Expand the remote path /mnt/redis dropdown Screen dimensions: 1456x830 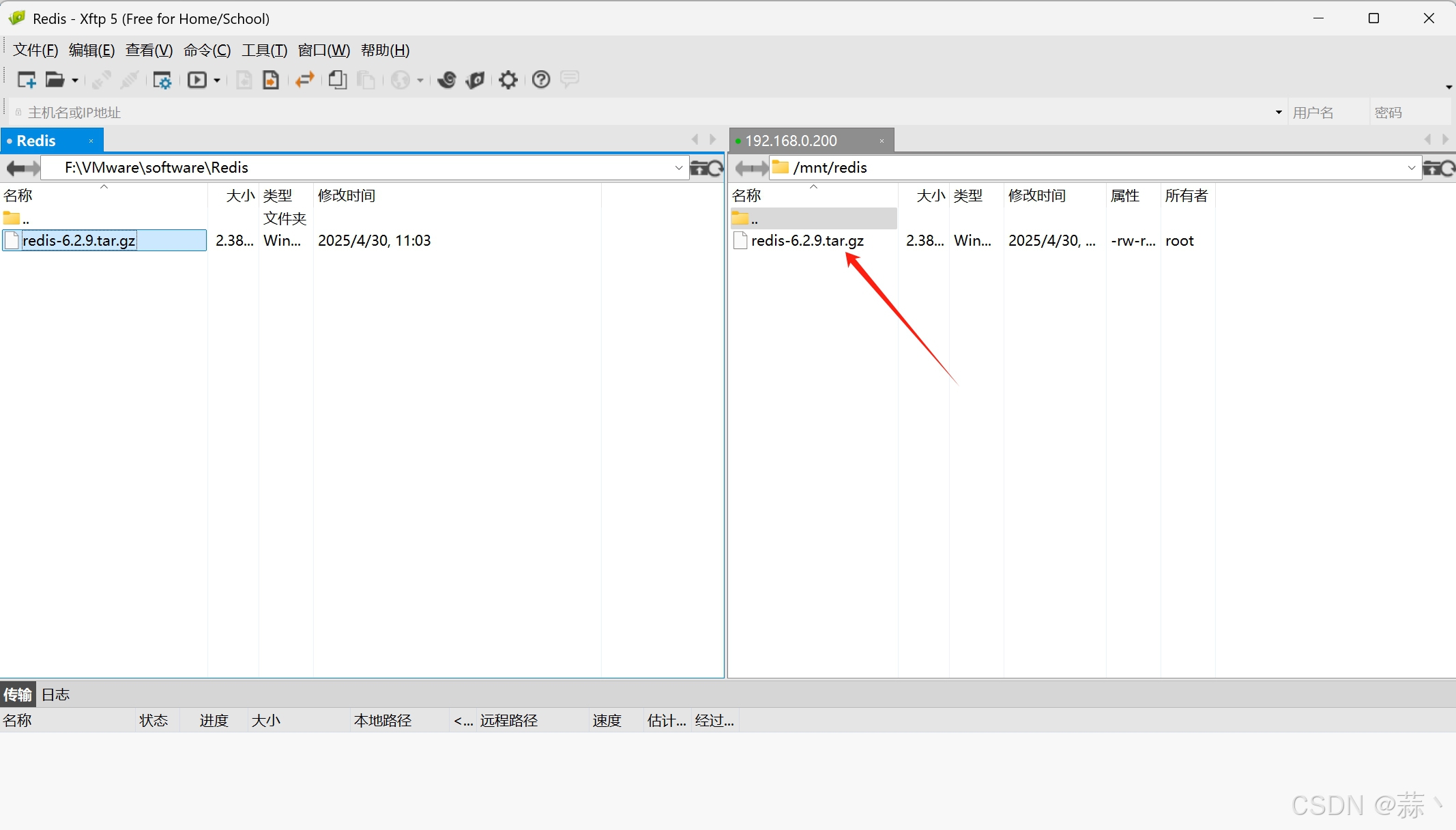pos(1411,168)
